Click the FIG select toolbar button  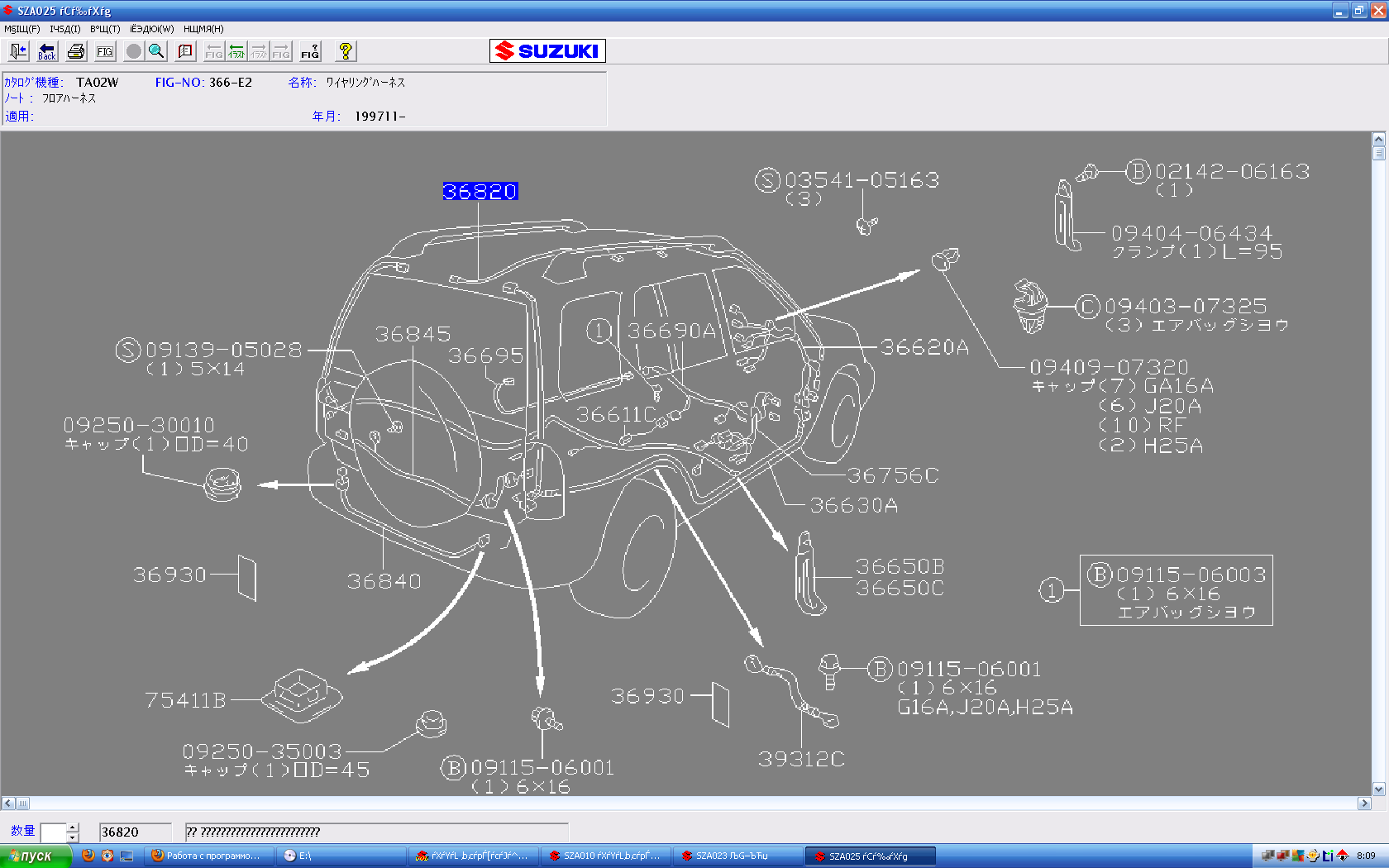[105, 51]
